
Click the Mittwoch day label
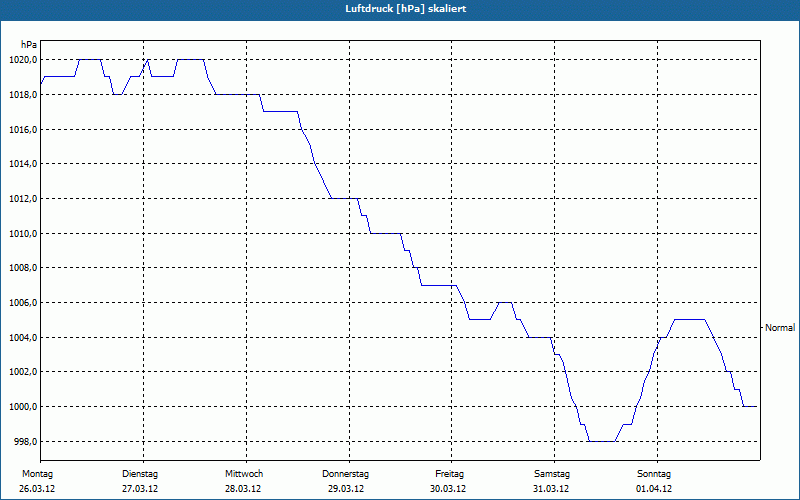(x=244, y=474)
